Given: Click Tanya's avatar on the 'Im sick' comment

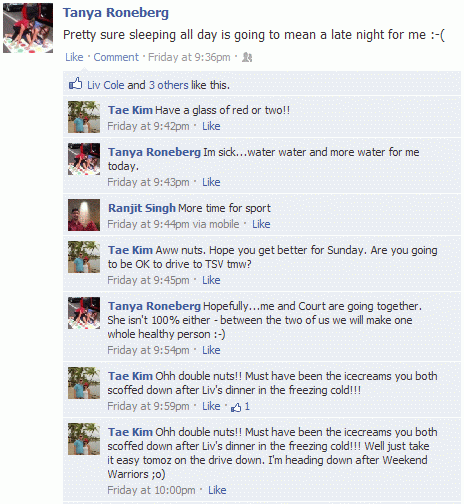Looking at the screenshot, I should click(x=84, y=159).
